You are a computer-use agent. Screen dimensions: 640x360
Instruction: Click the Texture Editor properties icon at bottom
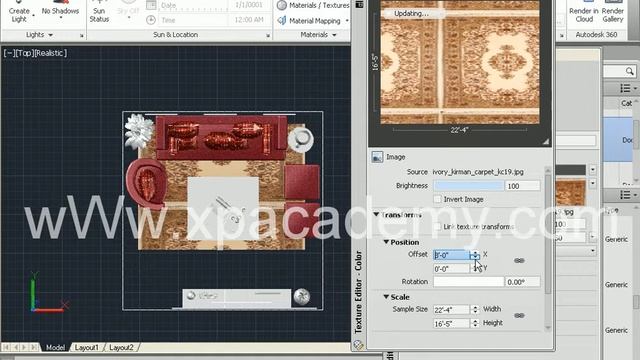pyautogui.click(x=358, y=345)
